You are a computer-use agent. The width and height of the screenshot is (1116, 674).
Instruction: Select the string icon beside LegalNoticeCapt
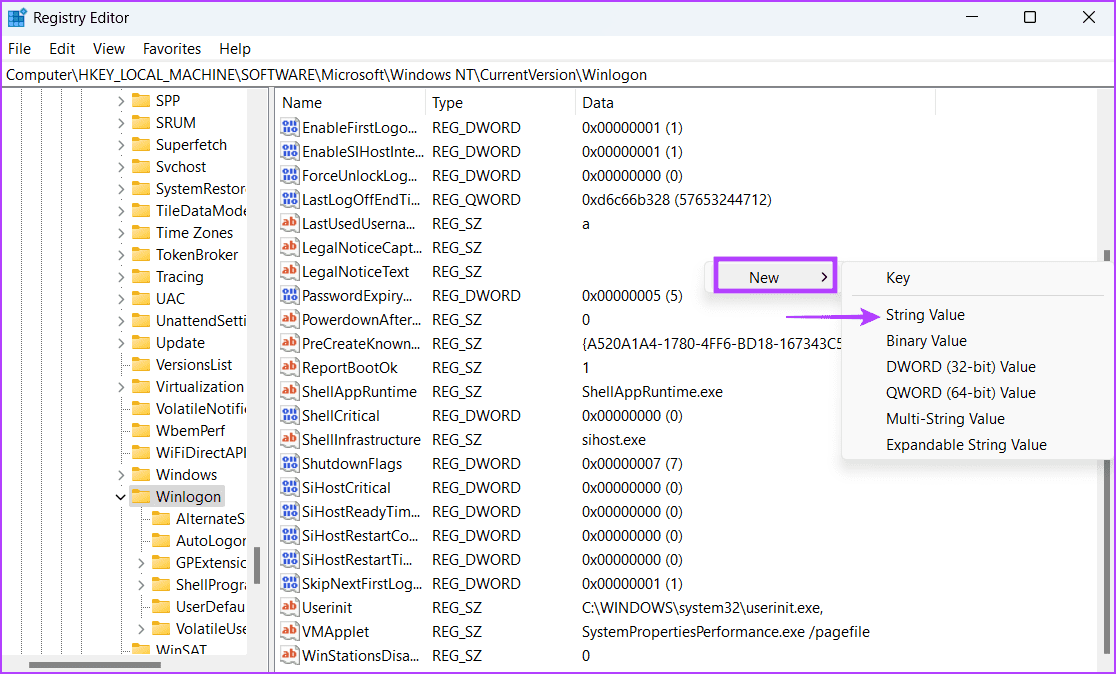click(x=289, y=248)
